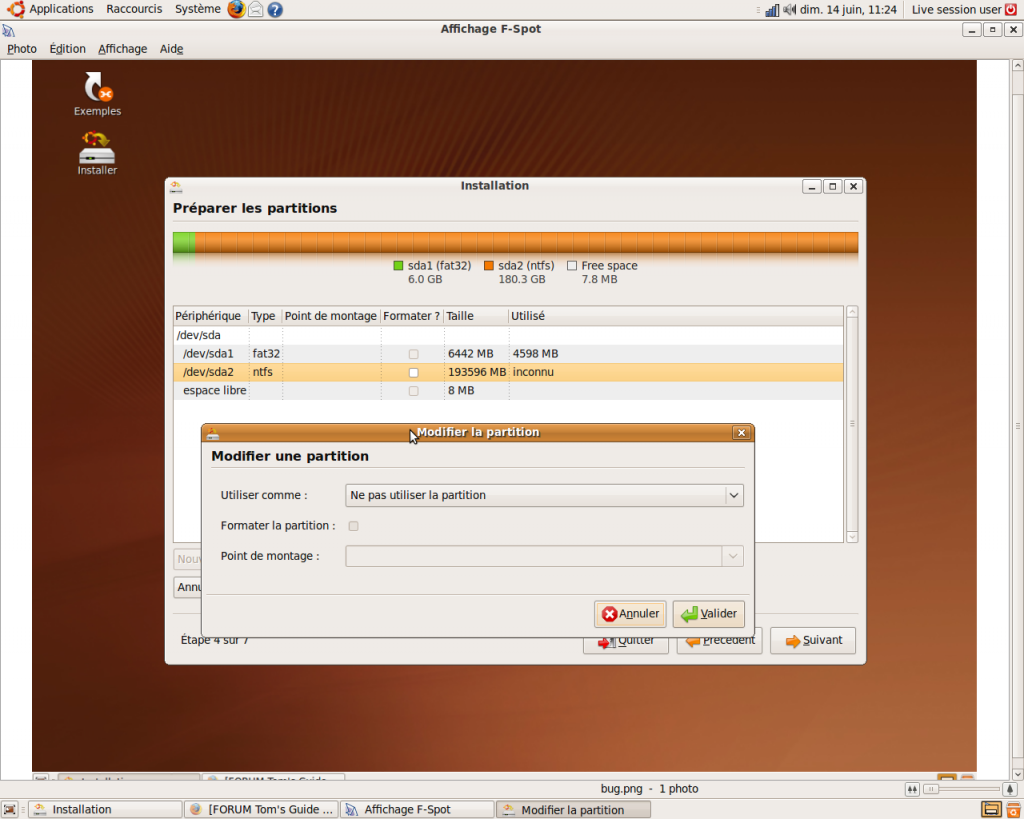This screenshot has height=819, width=1024.
Task: Open the Édition menu
Action: pos(67,49)
